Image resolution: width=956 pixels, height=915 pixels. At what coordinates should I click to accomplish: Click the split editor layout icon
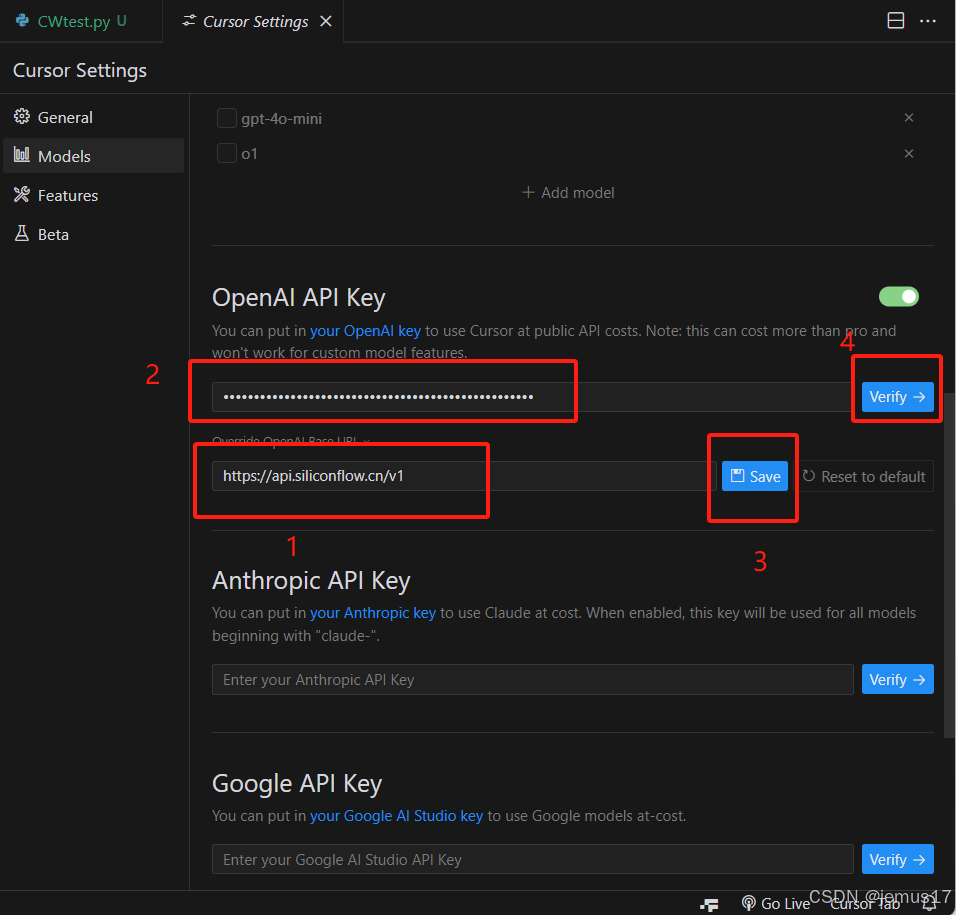(895, 21)
